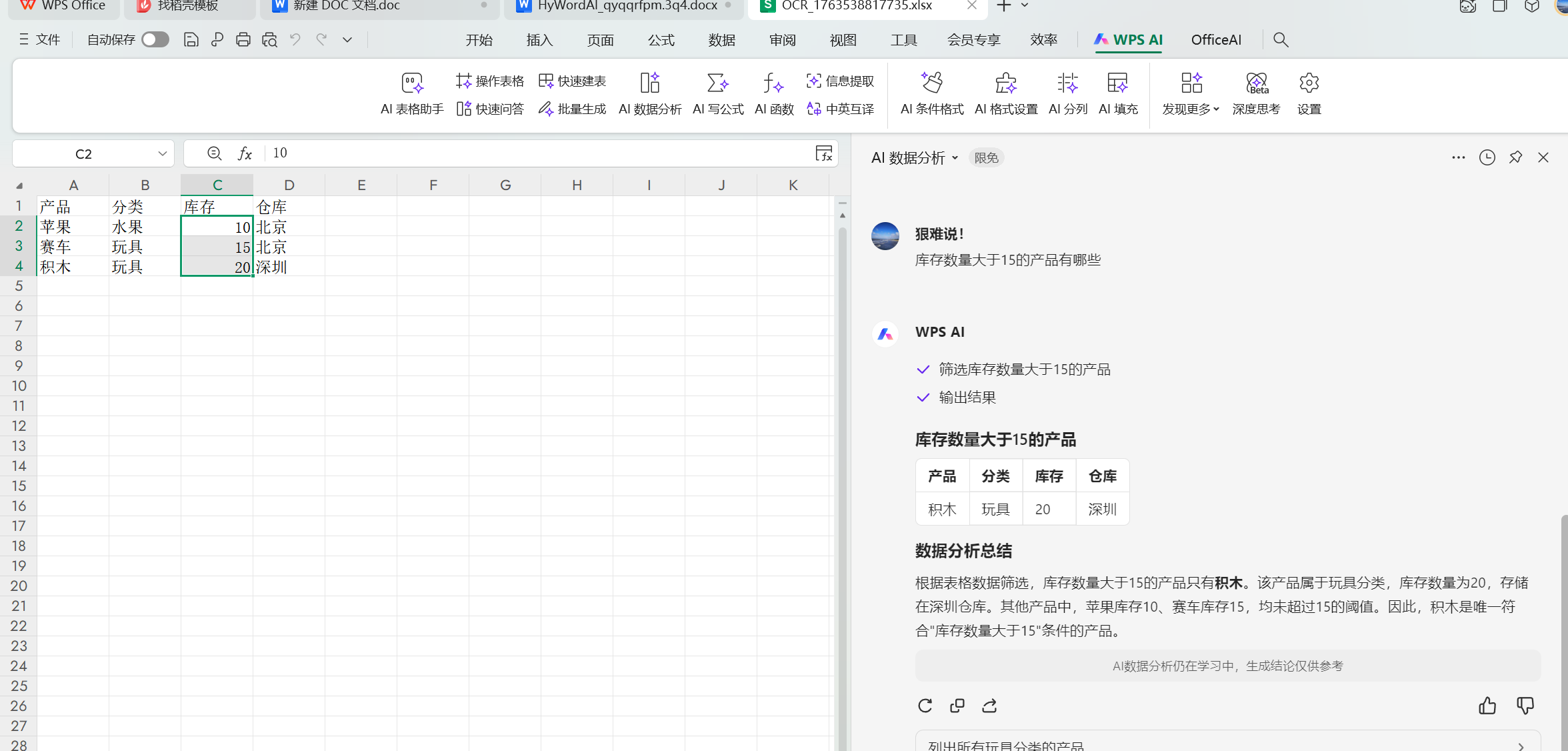Switch to the 数据 ribbon tab
The image size is (1568, 751).
(x=721, y=40)
